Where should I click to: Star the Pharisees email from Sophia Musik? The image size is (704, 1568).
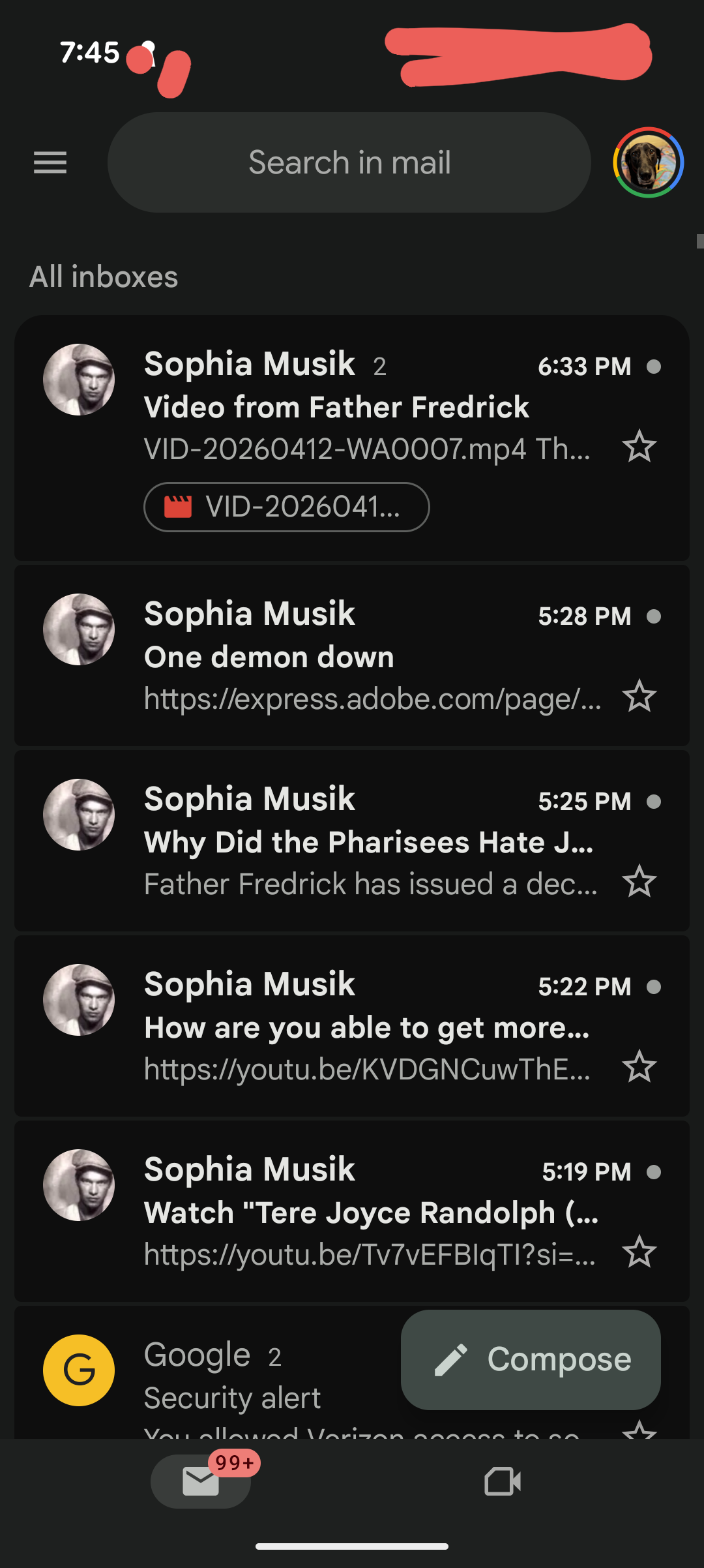pyautogui.click(x=639, y=882)
